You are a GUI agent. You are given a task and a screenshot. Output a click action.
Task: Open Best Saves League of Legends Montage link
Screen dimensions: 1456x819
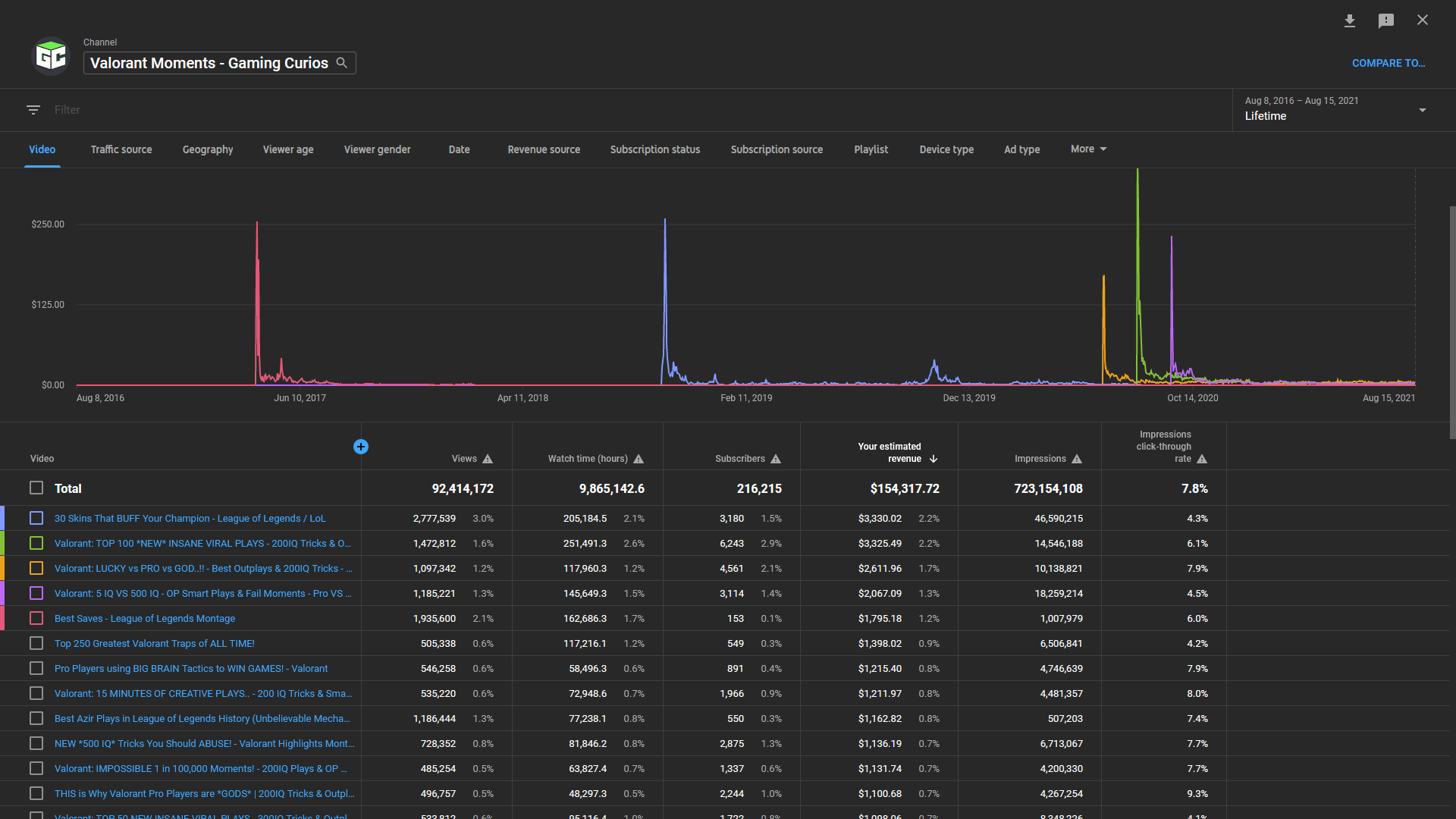coord(145,619)
